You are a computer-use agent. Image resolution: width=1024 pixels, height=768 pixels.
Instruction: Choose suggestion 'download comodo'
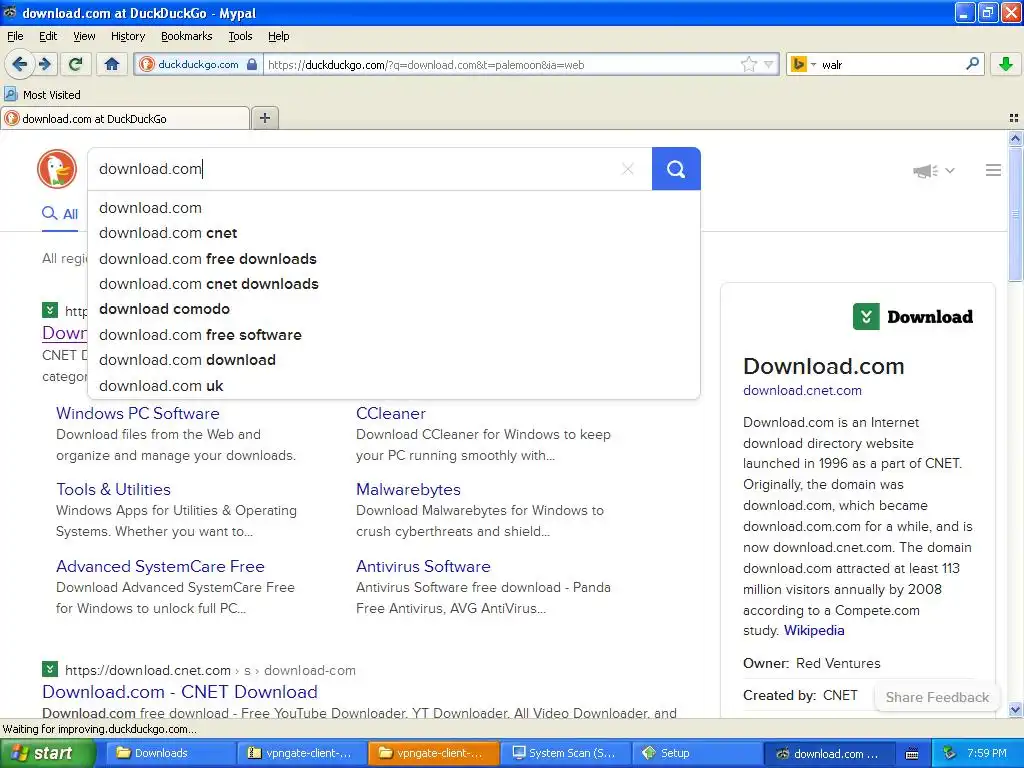(x=394, y=309)
